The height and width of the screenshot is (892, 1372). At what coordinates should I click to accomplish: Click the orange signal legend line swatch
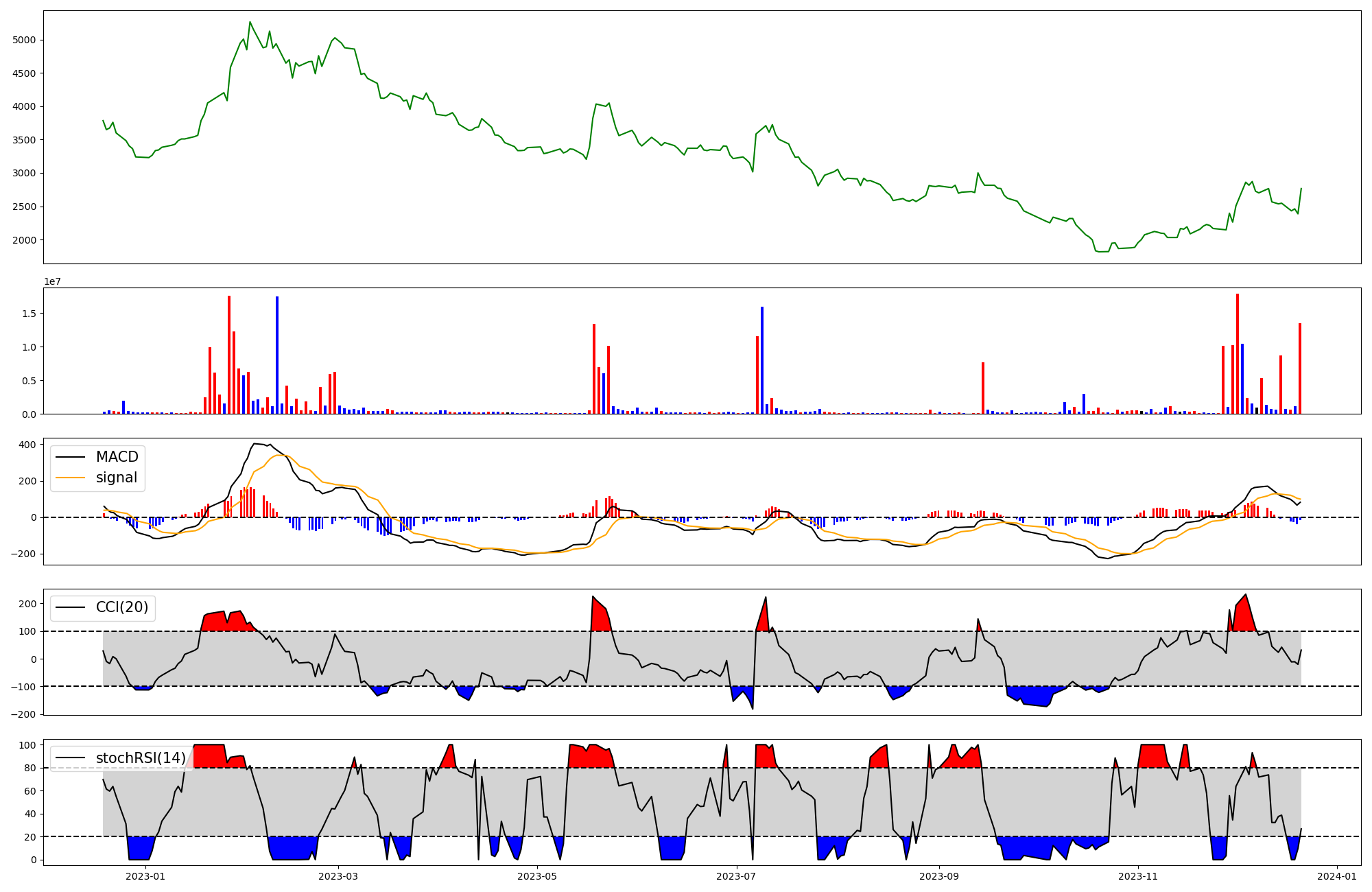[x=70, y=478]
